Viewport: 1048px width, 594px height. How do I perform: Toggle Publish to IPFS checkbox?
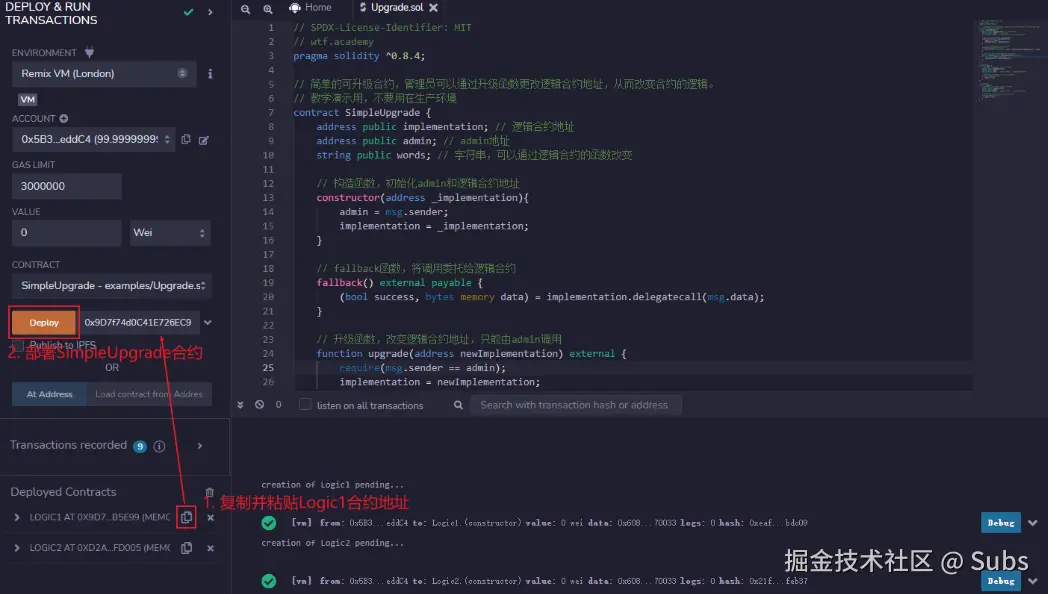point(18,345)
